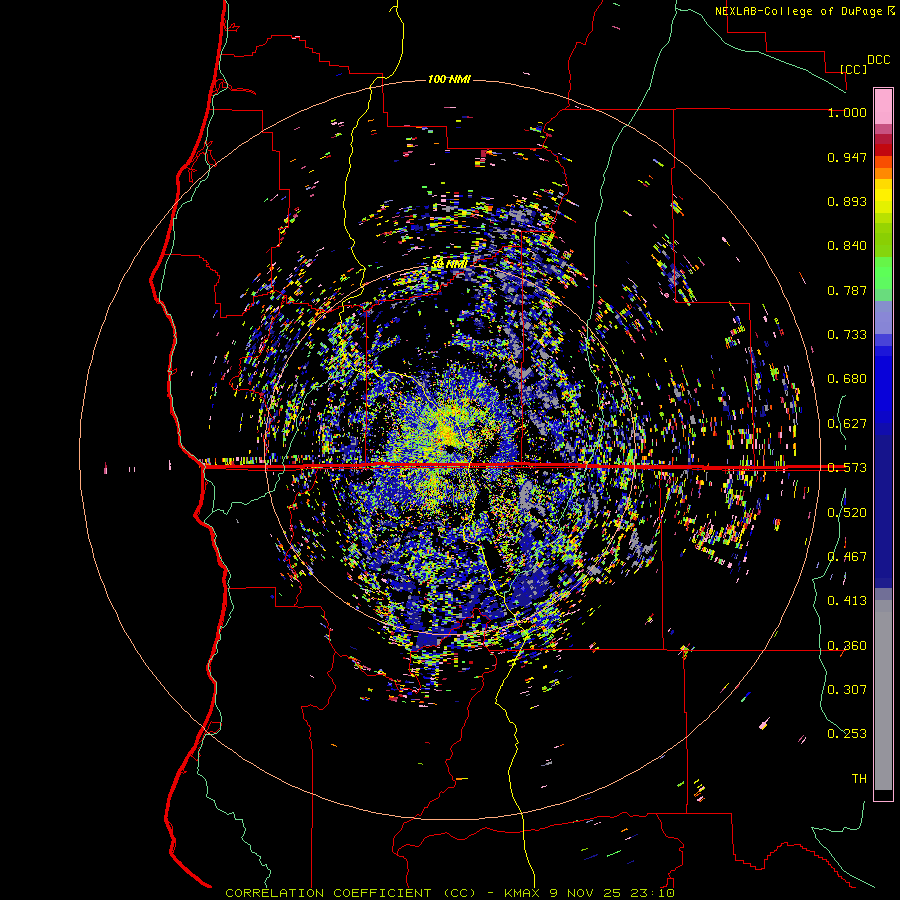This screenshot has width=900, height=900.
Task: Click the 50 NMI range ring label
Action: point(450,264)
